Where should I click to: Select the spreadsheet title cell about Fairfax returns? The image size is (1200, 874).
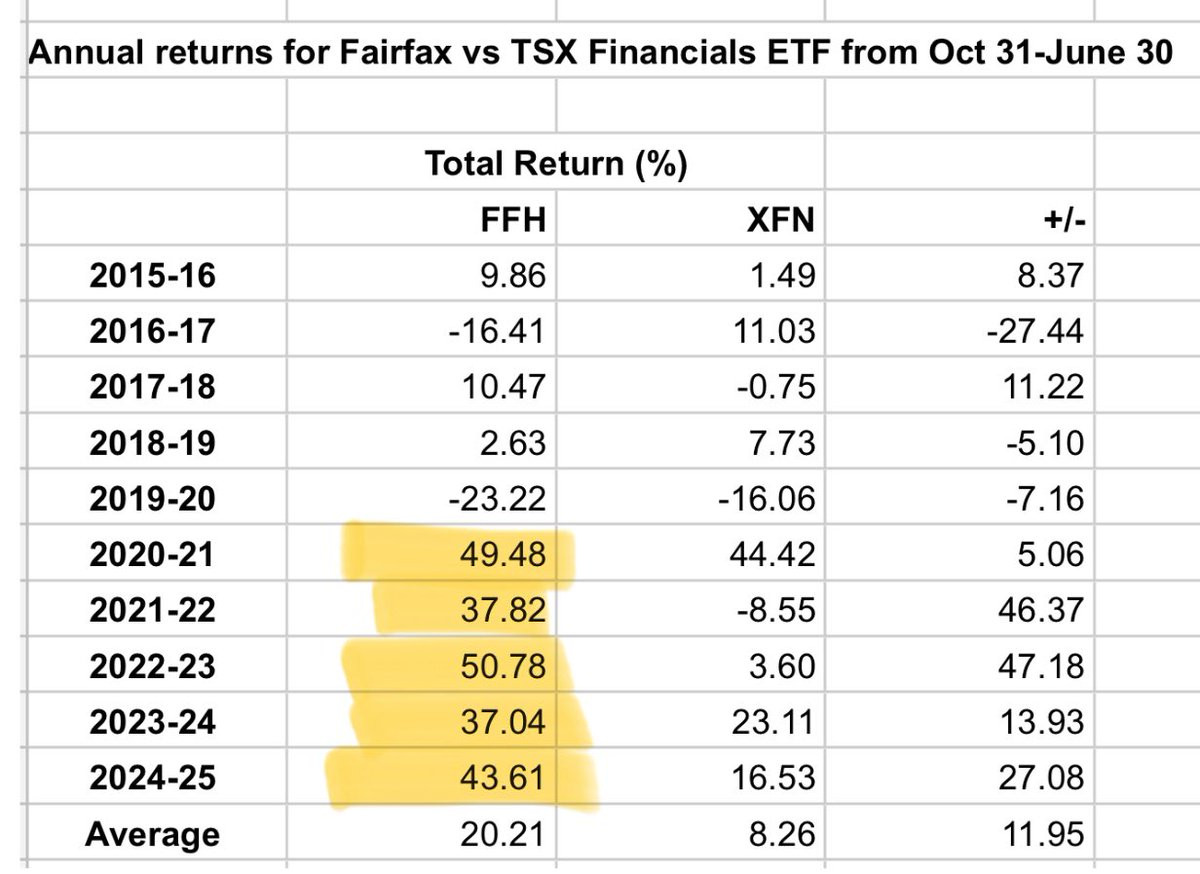tap(600, 52)
